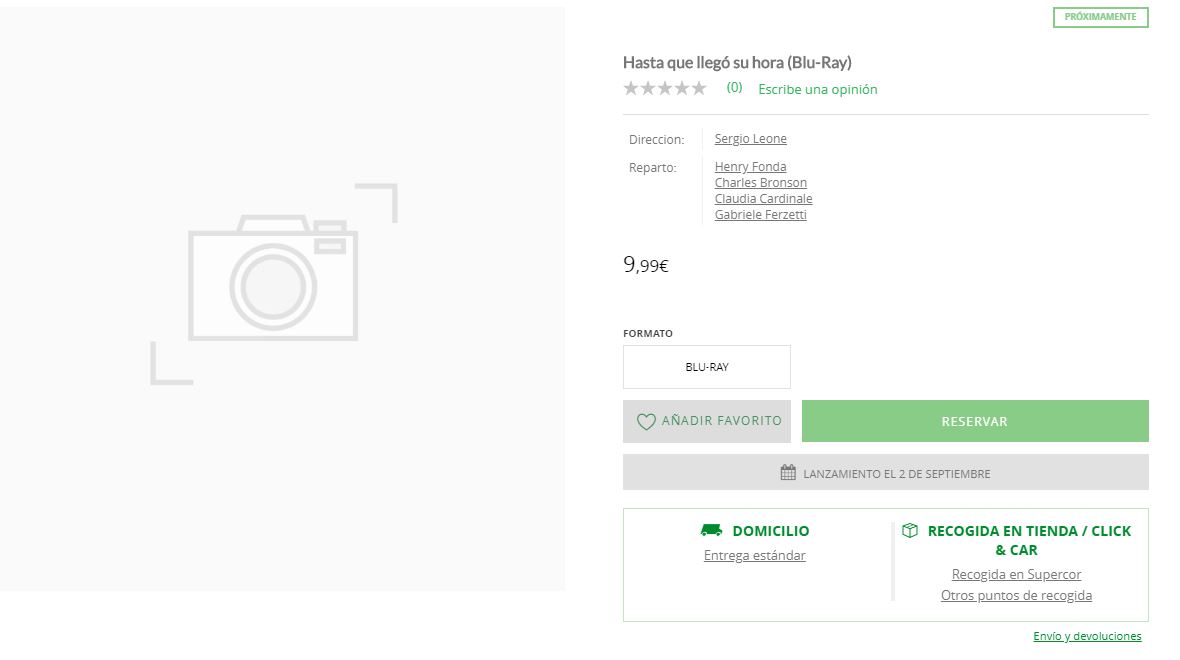The height and width of the screenshot is (660, 1180).
Task: Click the Recogida en tienda / Click & Car heading
Action: (1029, 540)
